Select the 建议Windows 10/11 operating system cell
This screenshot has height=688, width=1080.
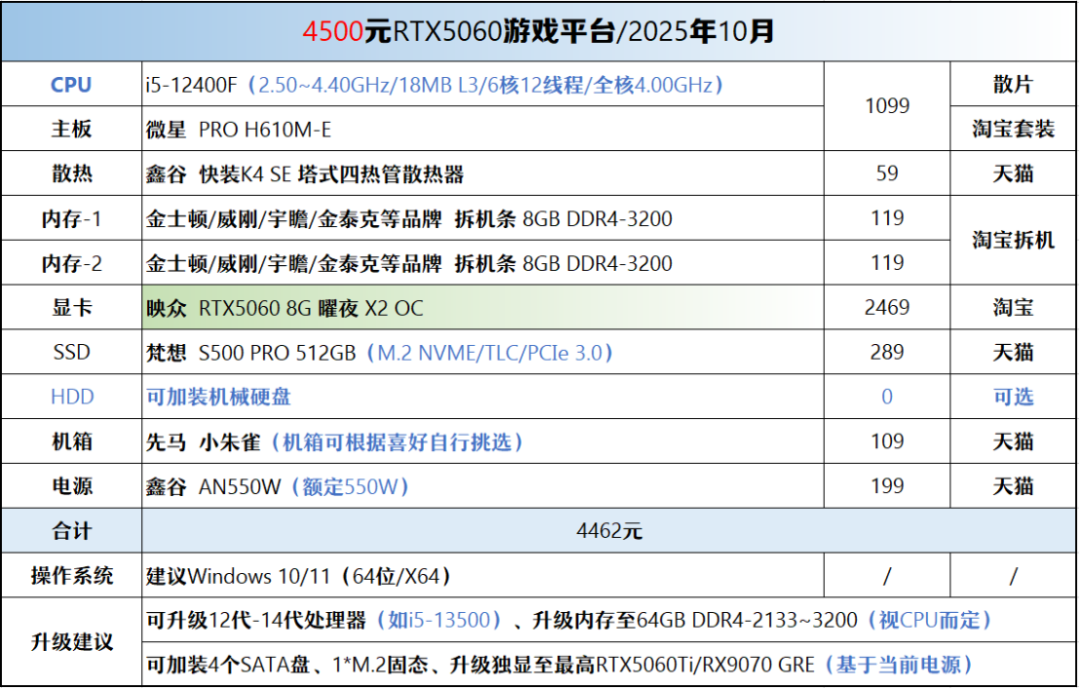point(298,576)
